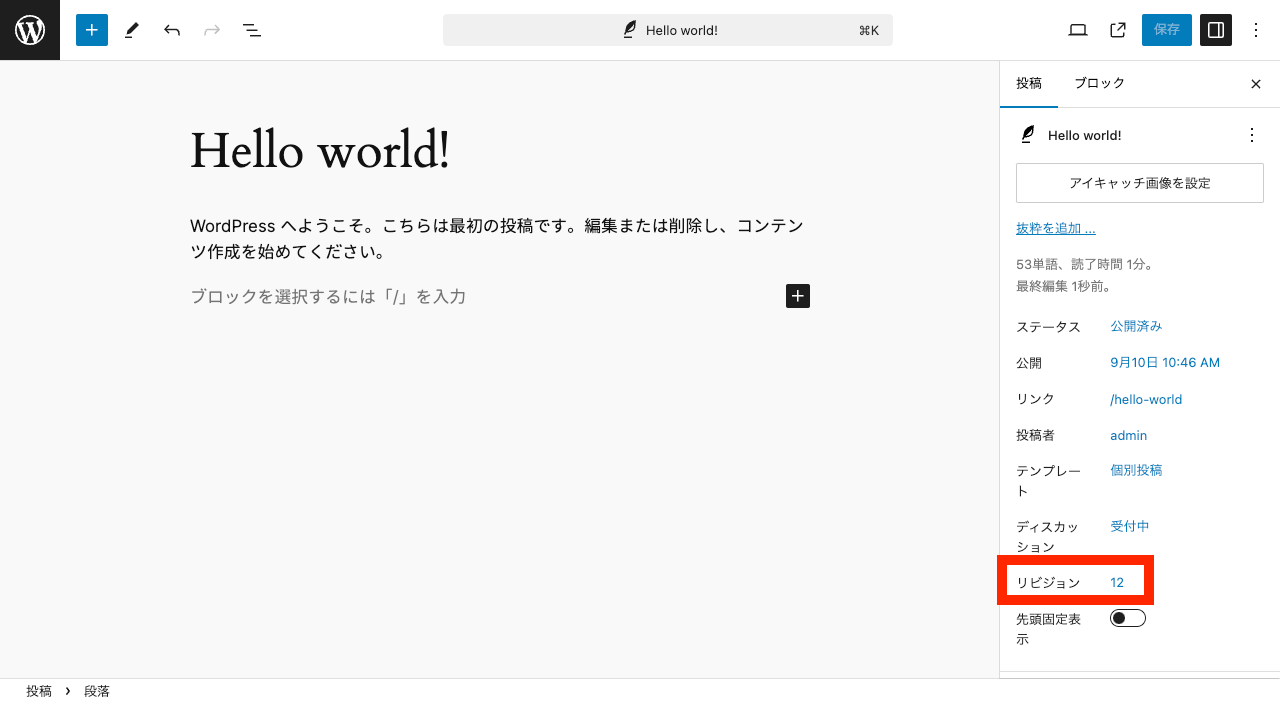Image resolution: width=1280 pixels, height=703 pixels.
Task: Open the 個別投稿 template options
Action: click(x=1136, y=470)
